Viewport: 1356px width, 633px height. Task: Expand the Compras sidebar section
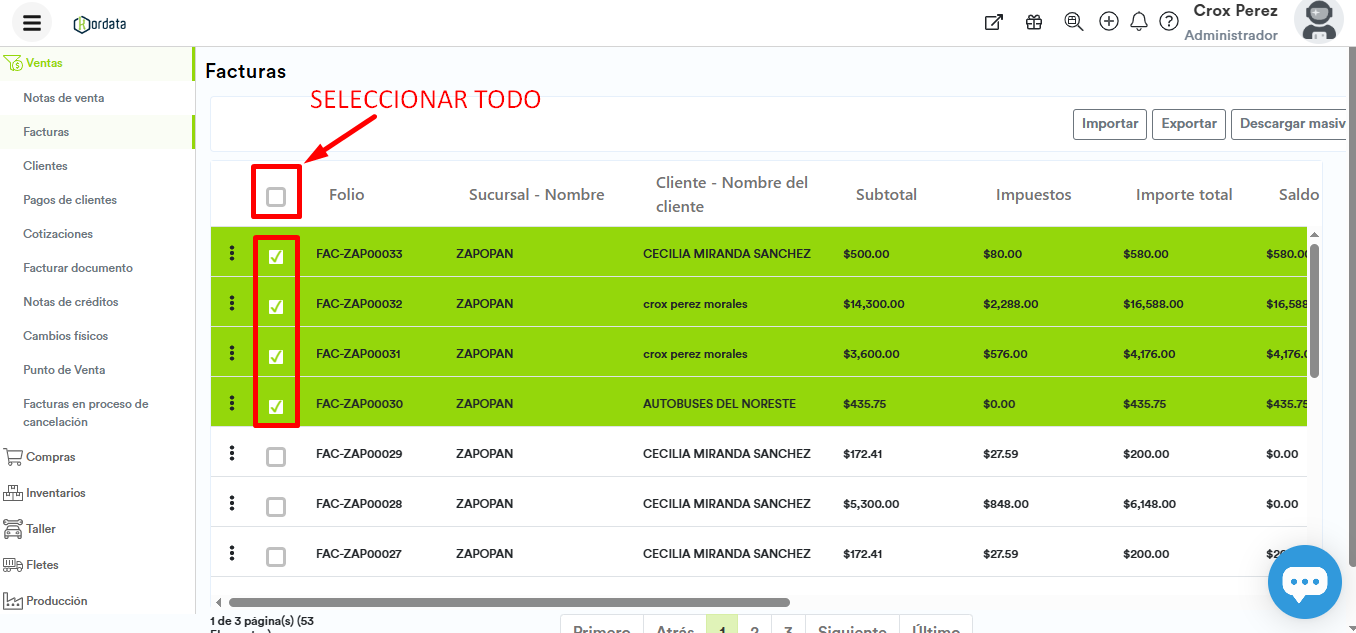tap(50, 457)
